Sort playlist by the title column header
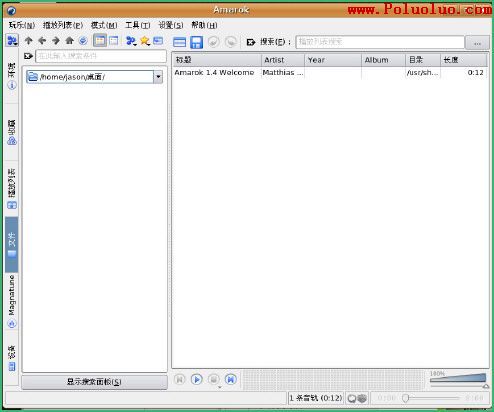The width and height of the screenshot is (494, 412). 217,60
